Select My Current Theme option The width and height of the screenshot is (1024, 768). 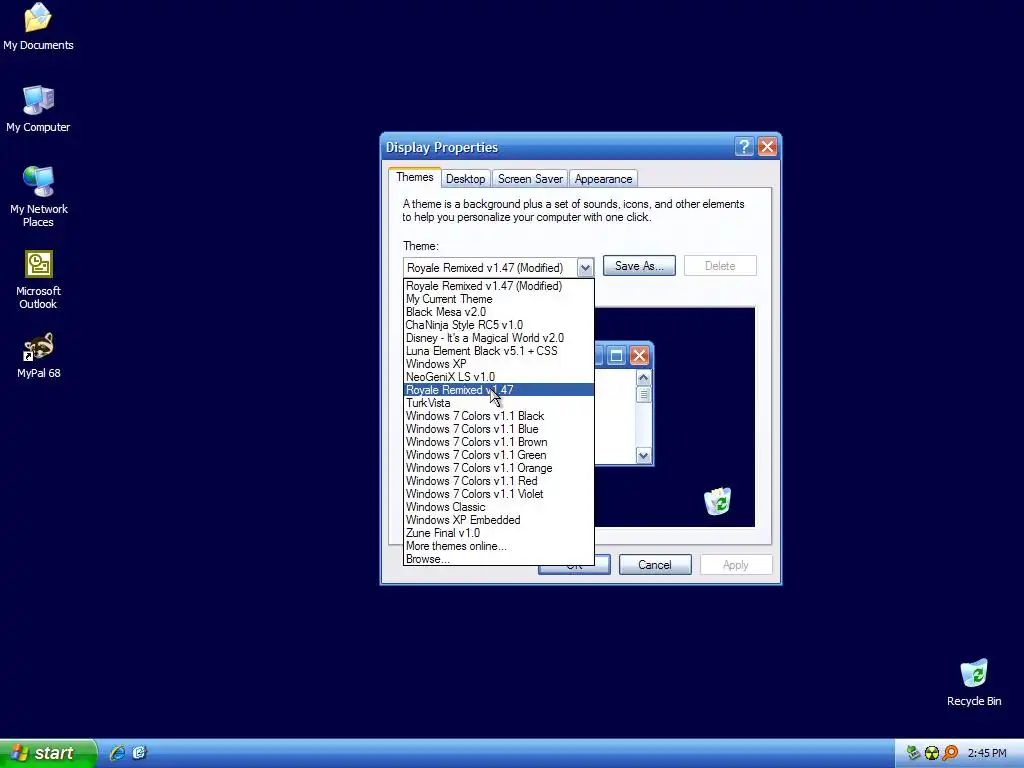click(x=499, y=298)
